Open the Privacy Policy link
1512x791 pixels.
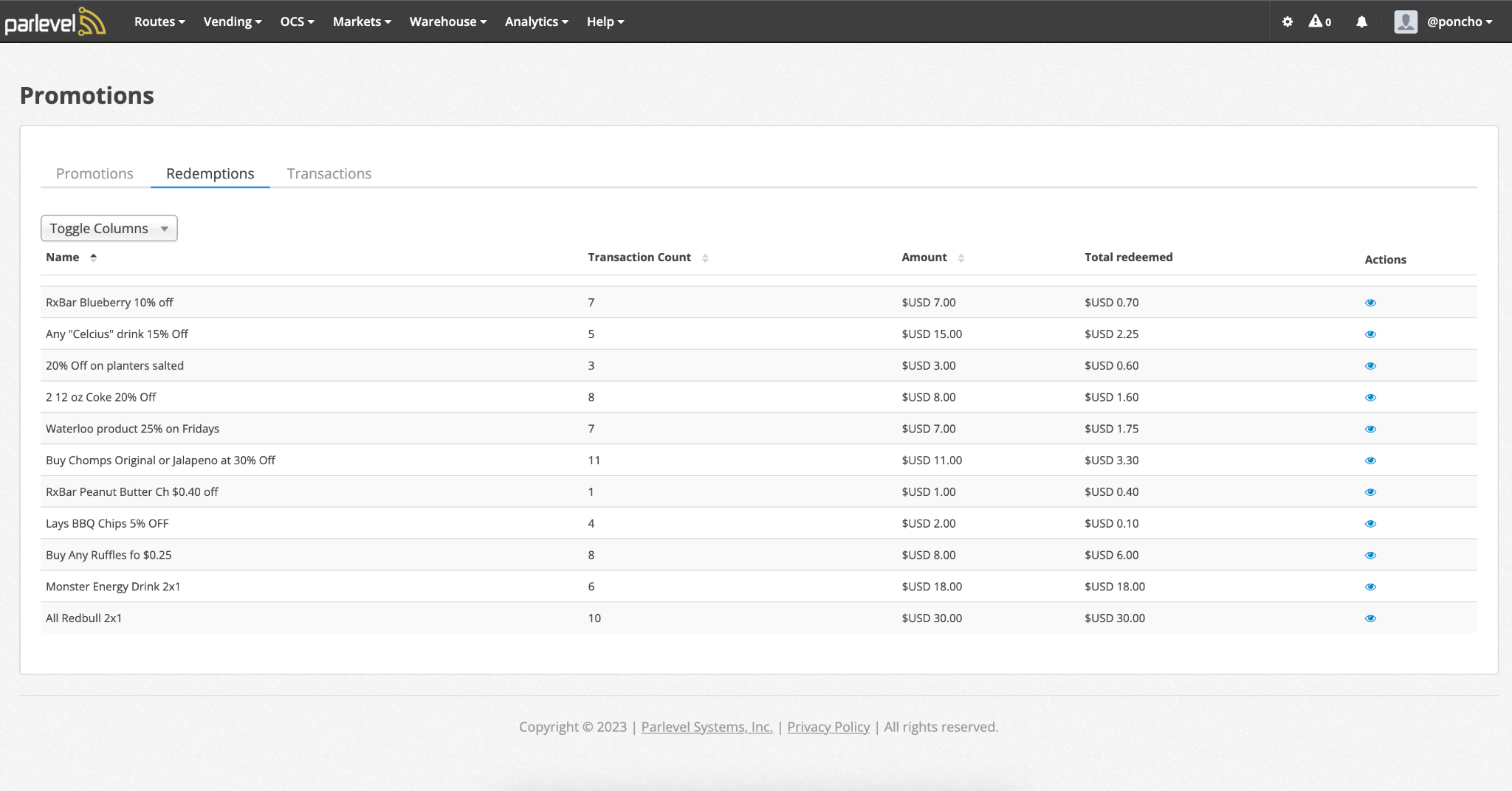[x=828, y=727]
